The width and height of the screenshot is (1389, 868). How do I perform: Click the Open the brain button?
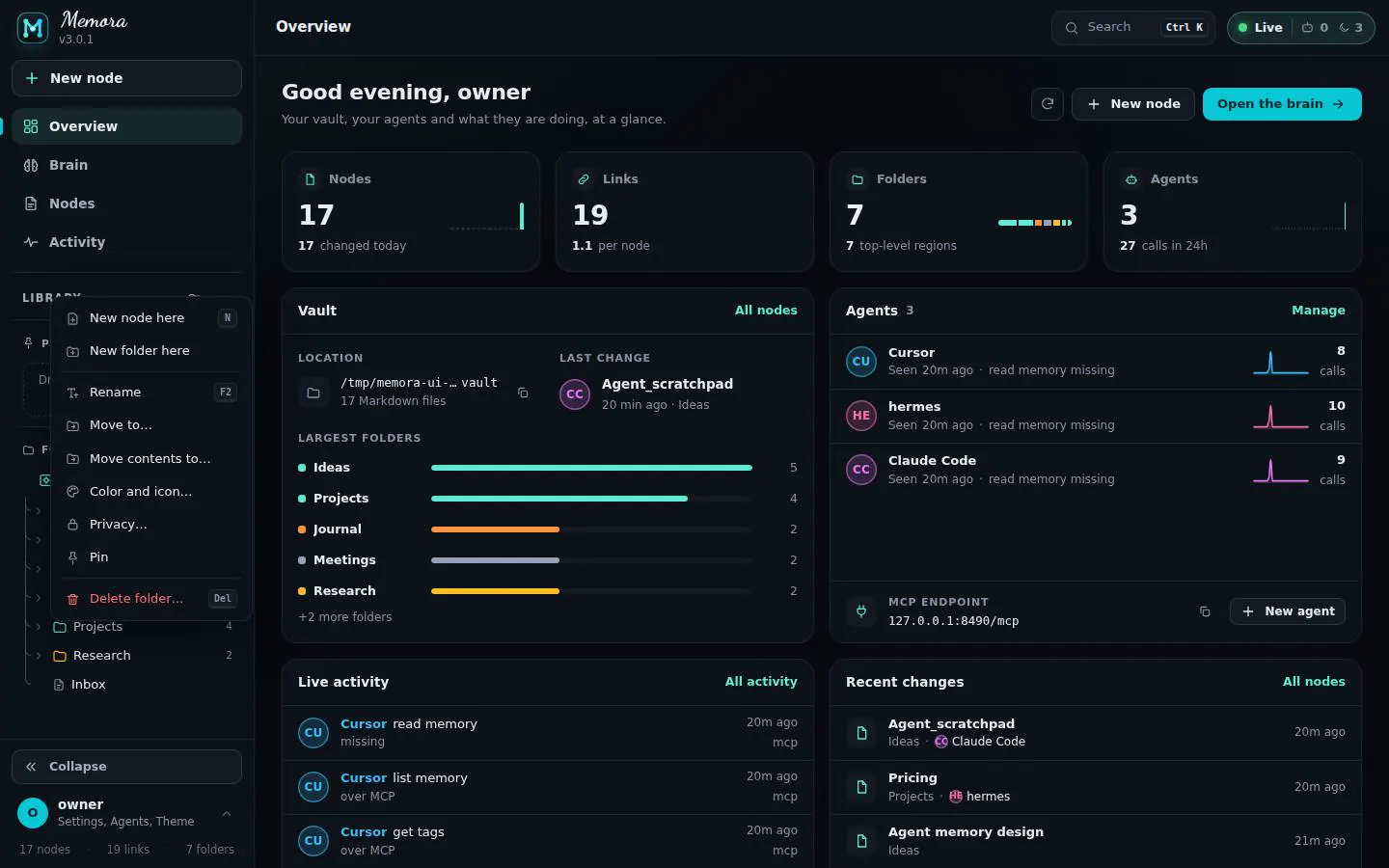click(1282, 104)
